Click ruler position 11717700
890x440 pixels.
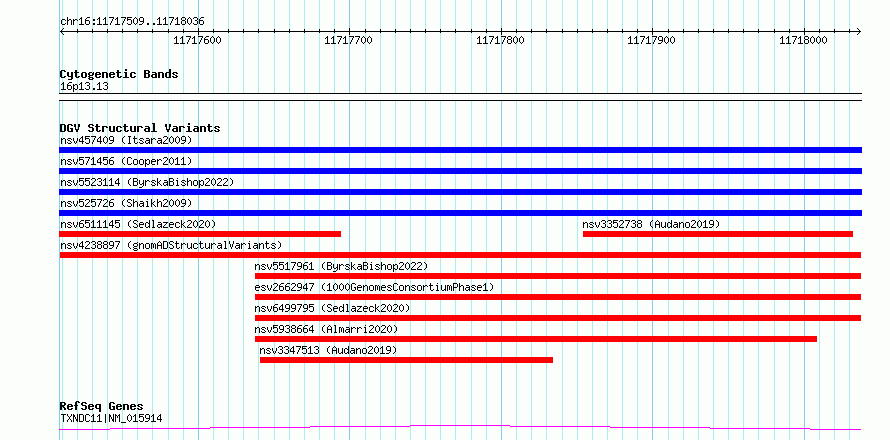click(349, 40)
